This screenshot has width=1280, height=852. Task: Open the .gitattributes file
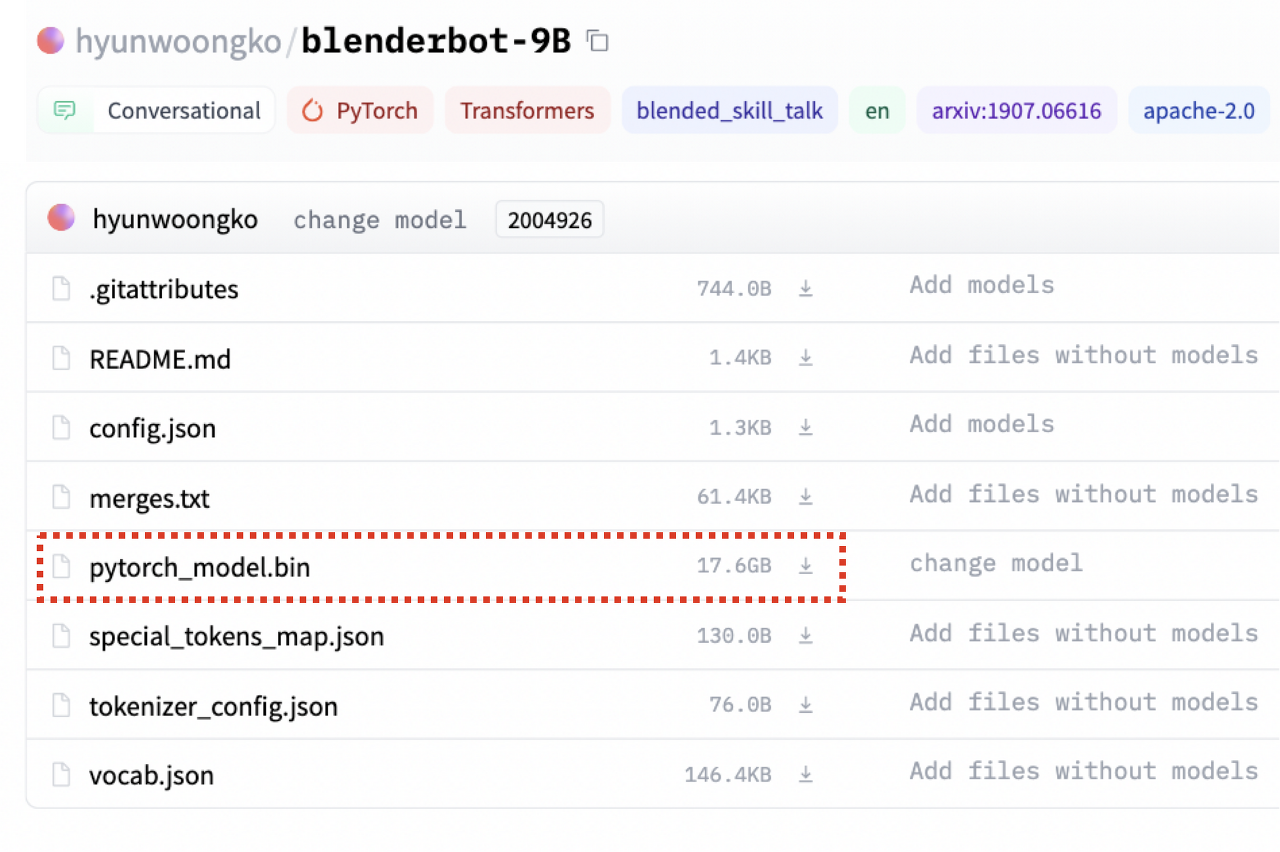(164, 290)
